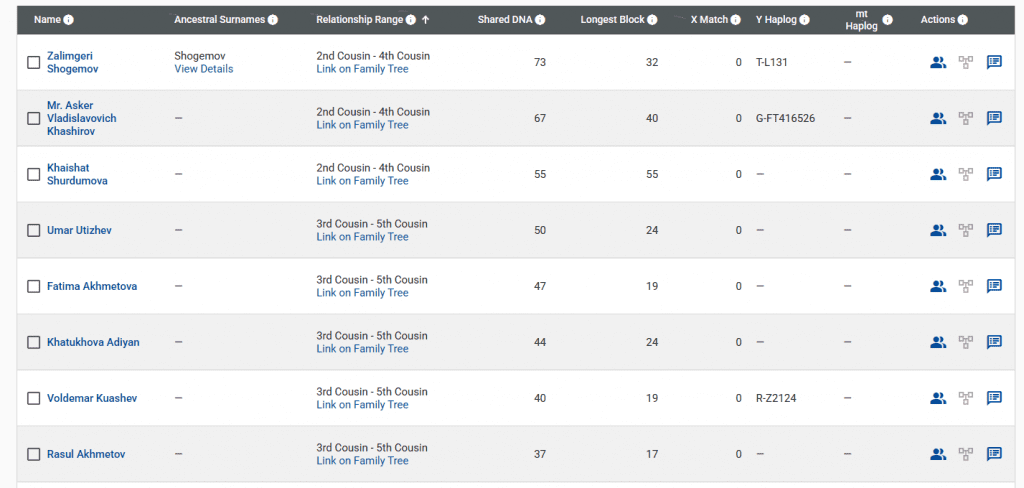Click in-common-with people icon for Khaishat Shurdumova
The height and width of the screenshot is (488, 1024).
(x=937, y=174)
